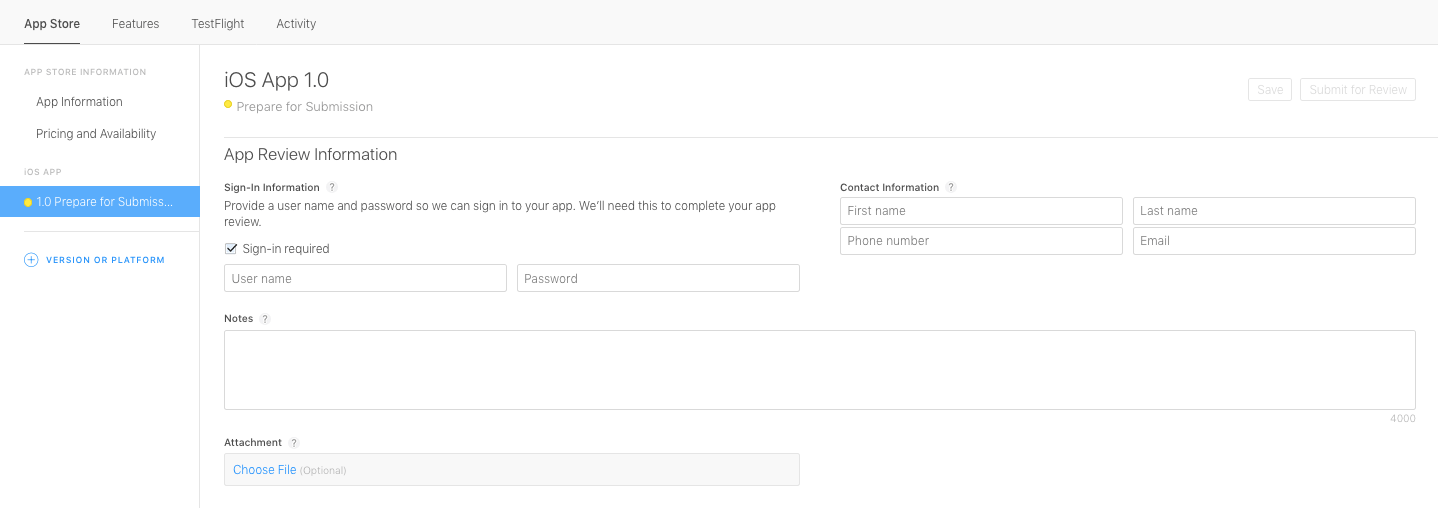Click the plus icon beside Version or Platform
This screenshot has height=508, width=1438.
31,260
